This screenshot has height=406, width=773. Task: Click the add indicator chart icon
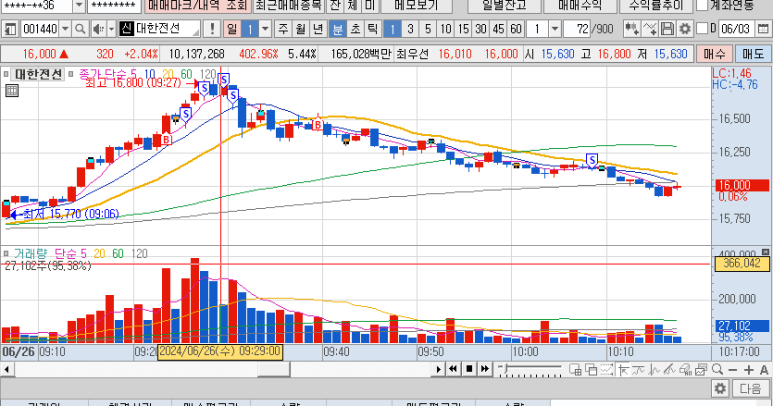point(631,29)
